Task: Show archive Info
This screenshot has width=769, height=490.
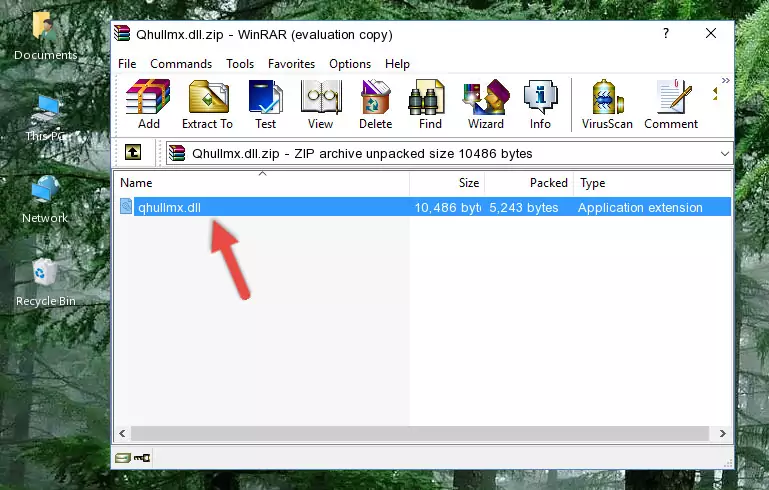Action: (540, 104)
